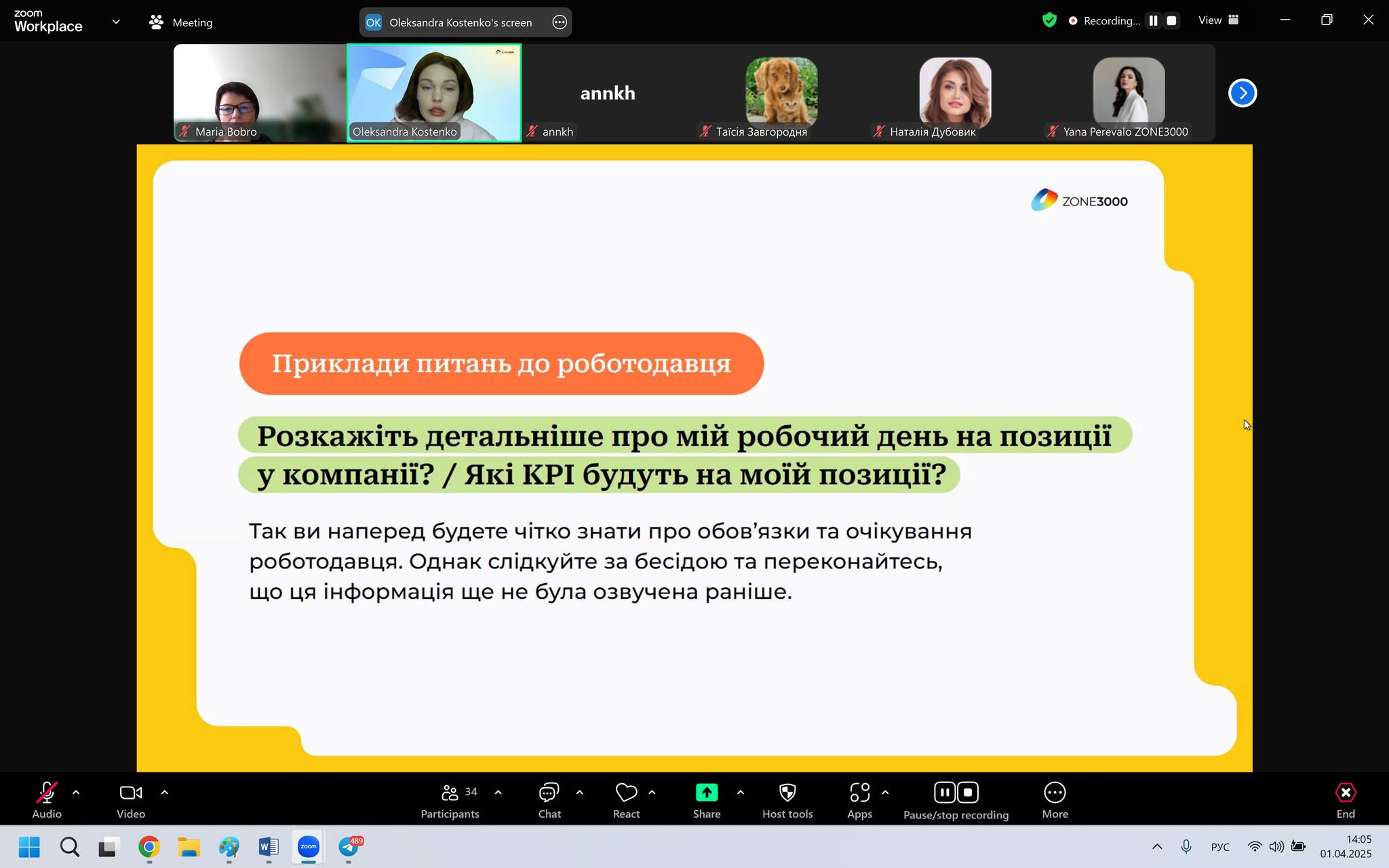
Task: Open the View layout menu
Action: coord(1218,20)
